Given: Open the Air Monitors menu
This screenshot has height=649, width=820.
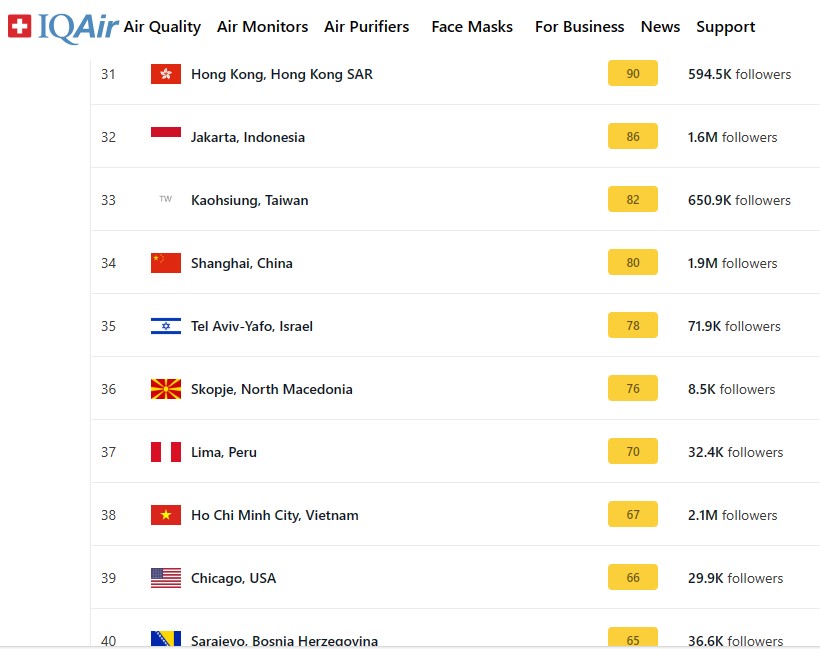Looking at the screenshot, I should click(262, 27).
